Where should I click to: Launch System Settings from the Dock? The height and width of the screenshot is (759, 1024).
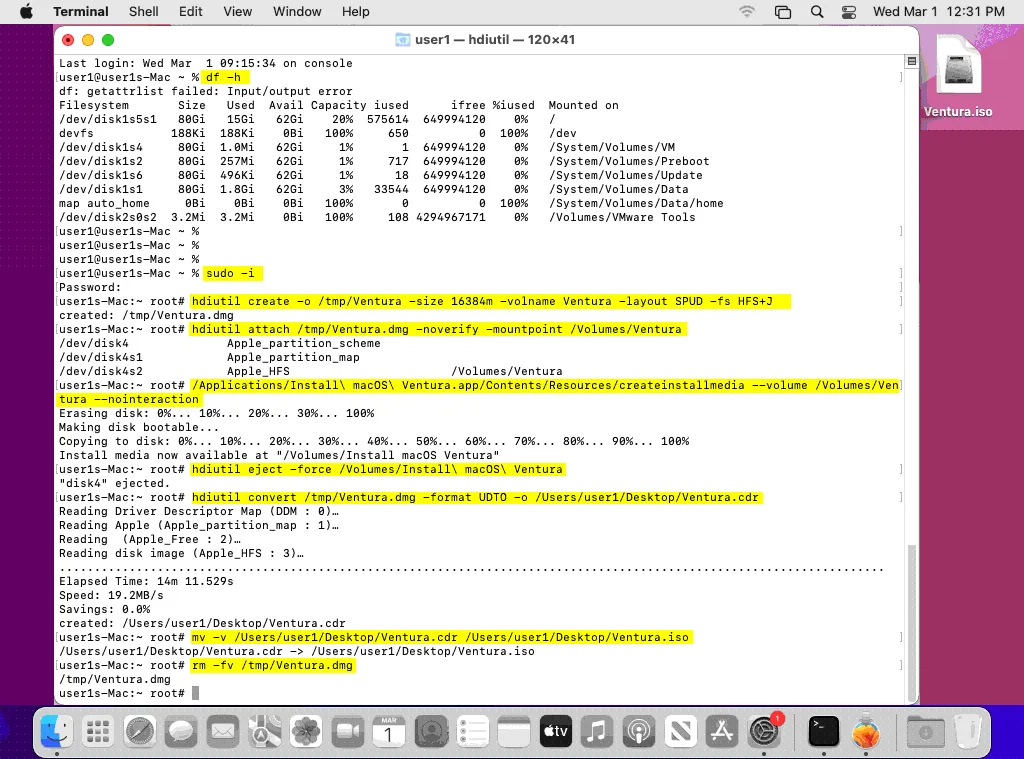[x=764, y=732]
